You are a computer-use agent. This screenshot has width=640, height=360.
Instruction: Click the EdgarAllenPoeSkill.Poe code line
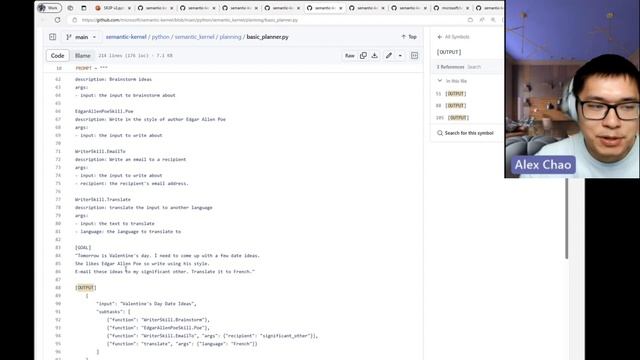[104, 111]
